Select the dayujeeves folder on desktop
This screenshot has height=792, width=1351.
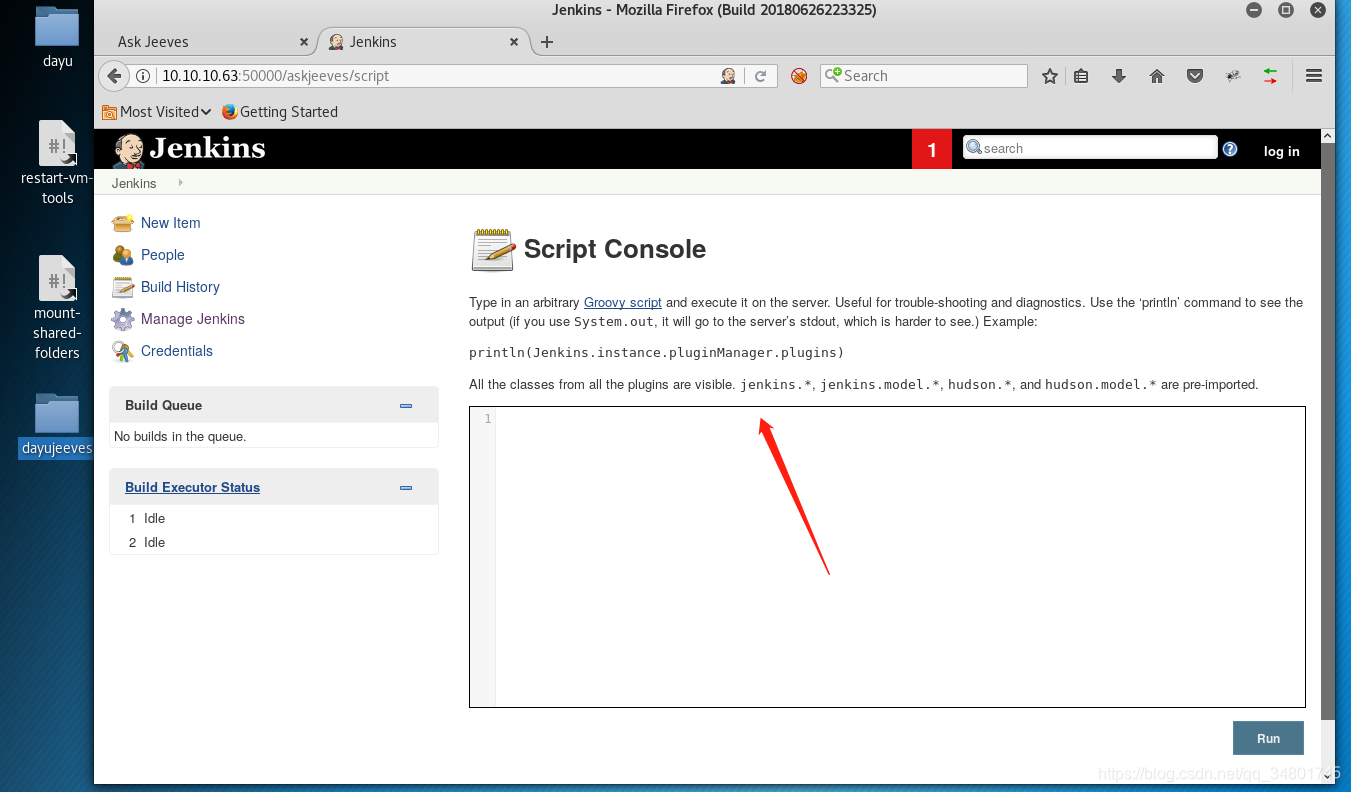point(57,425)
